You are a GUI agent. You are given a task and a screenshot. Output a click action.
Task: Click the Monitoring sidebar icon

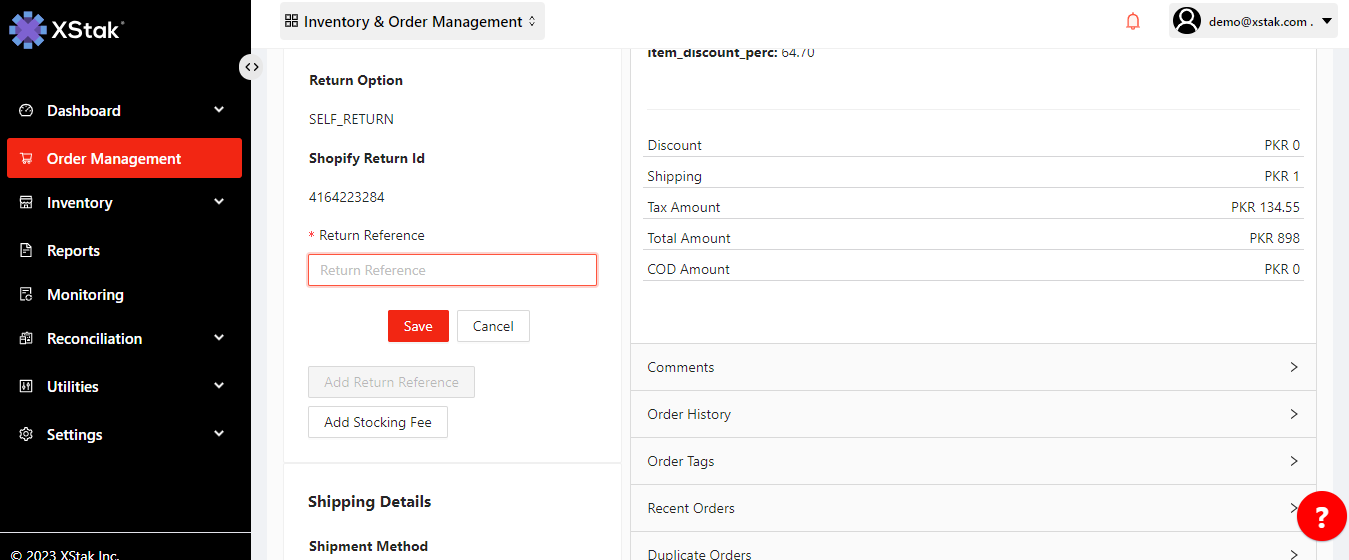(x=27, y=295)
